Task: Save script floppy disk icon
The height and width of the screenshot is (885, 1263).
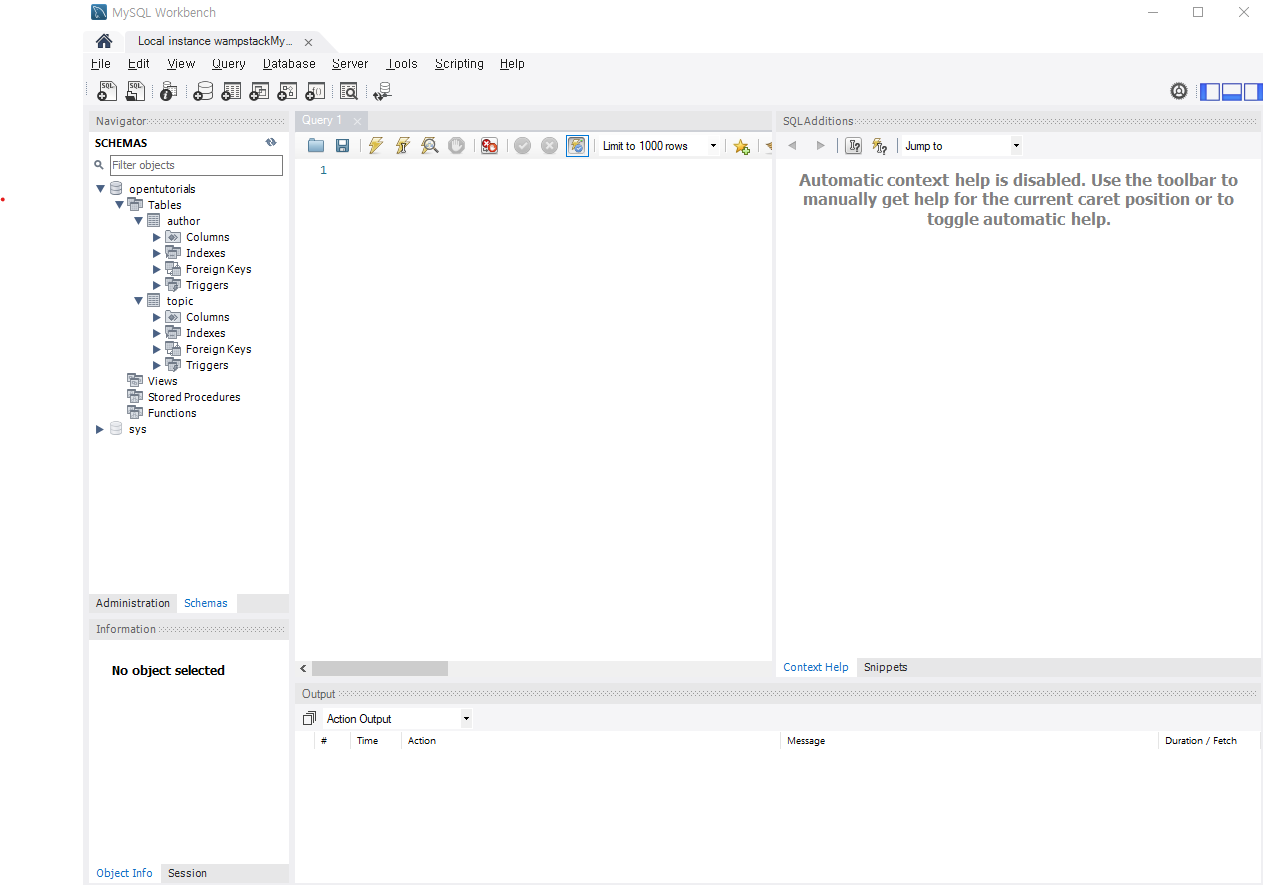Action: (x=342, y=146)
